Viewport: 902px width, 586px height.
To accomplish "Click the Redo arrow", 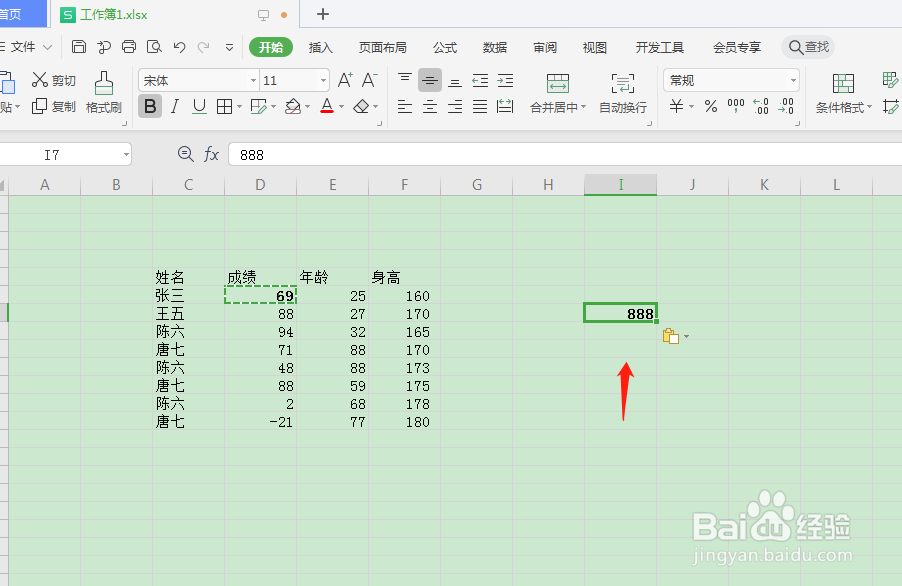I will [x=204, y=47].
